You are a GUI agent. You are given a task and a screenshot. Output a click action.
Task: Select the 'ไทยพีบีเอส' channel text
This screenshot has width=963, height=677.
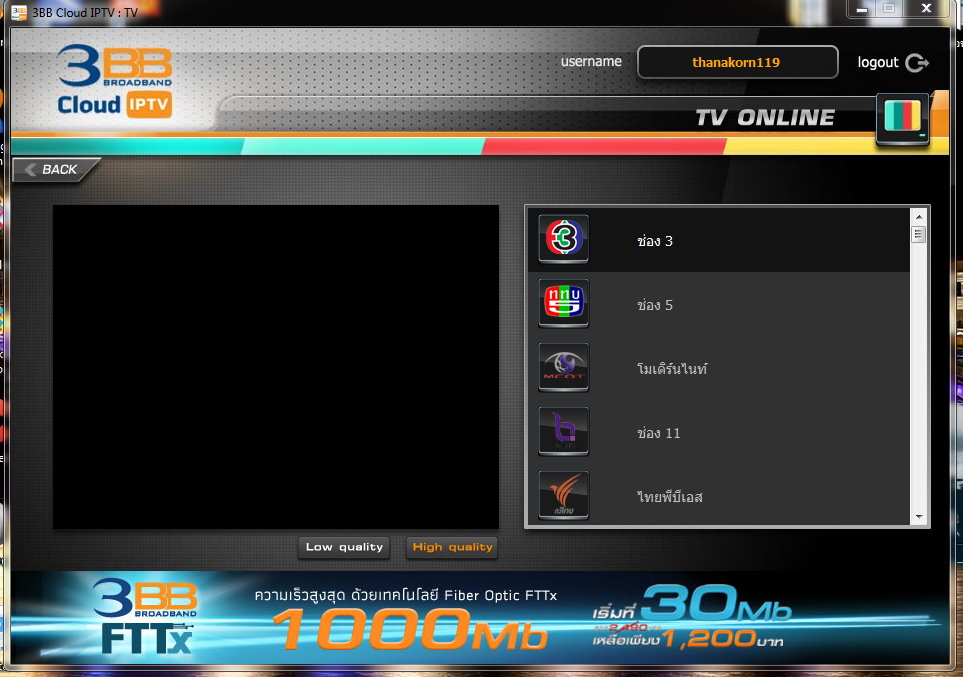[x=669, y=497]
